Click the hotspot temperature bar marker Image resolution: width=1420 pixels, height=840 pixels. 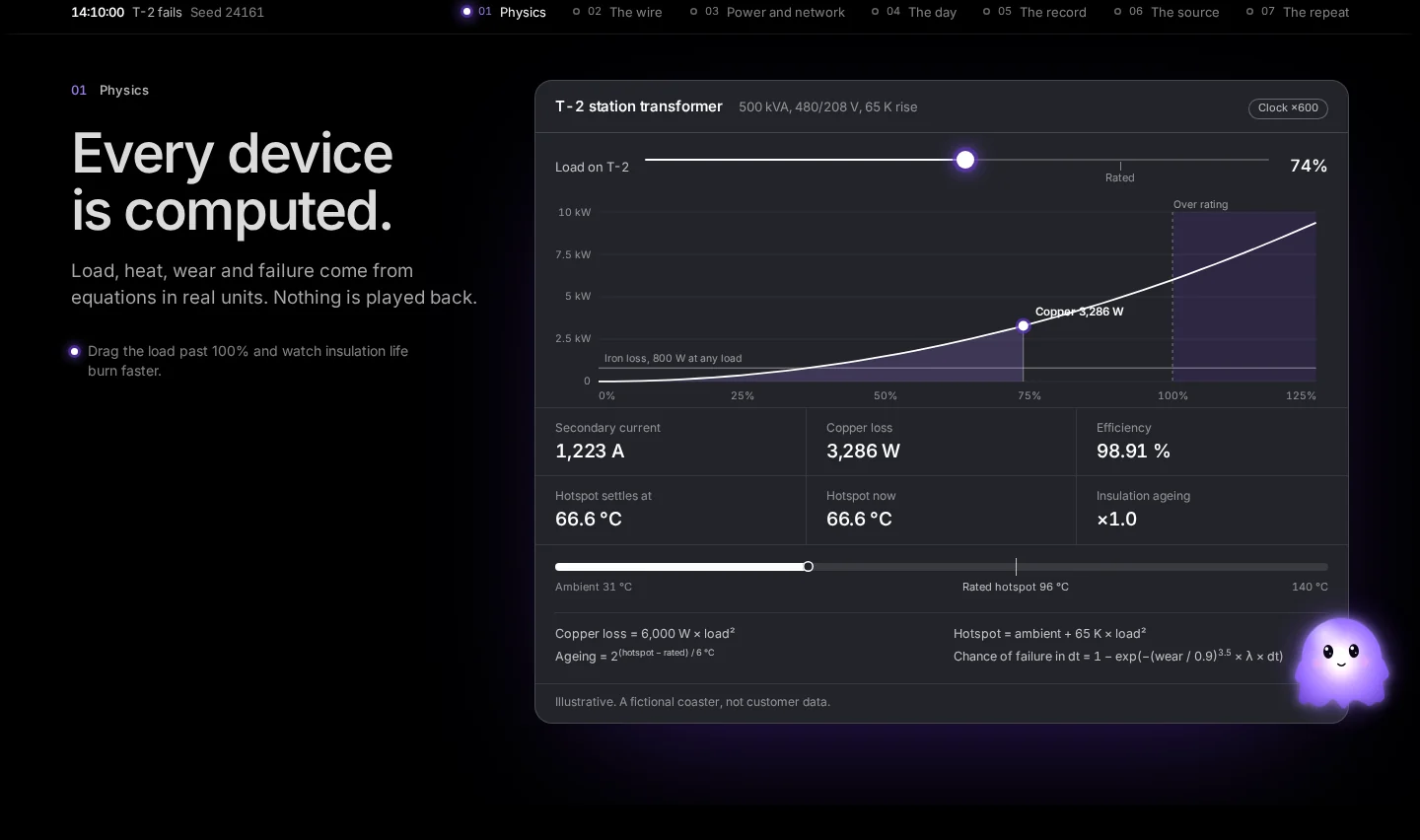tap(809, 567)
